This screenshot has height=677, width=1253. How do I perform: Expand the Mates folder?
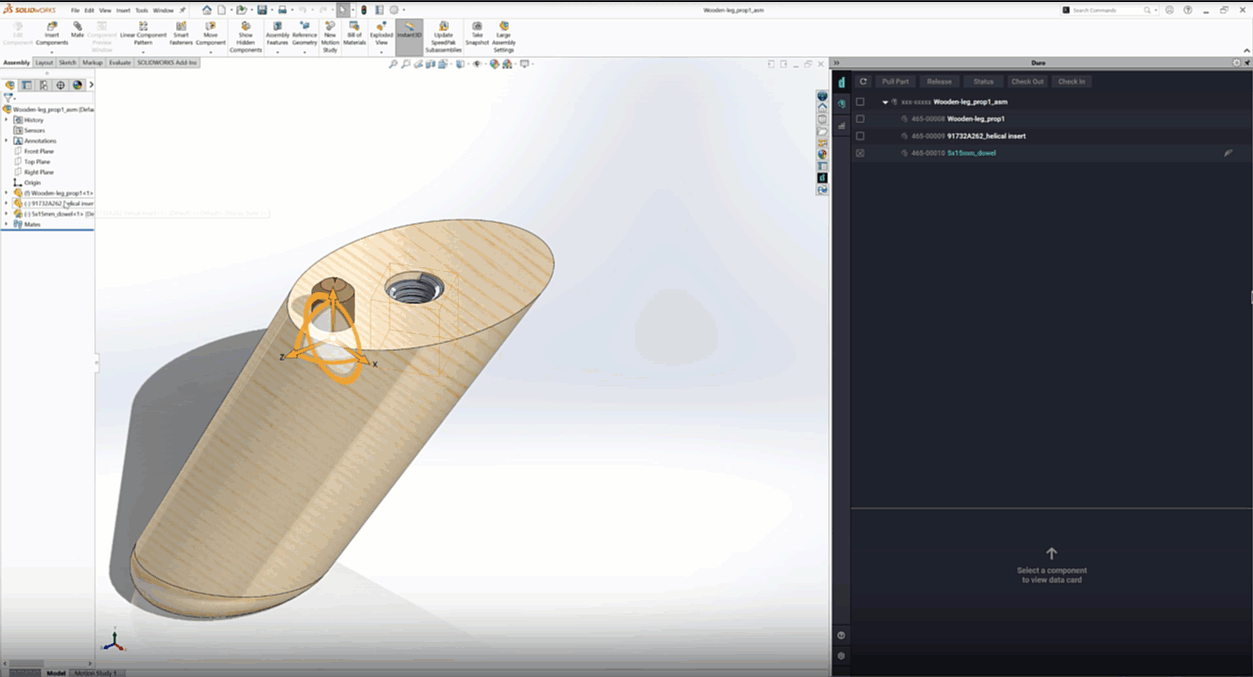pyautogui.click(x=6, y=224)
